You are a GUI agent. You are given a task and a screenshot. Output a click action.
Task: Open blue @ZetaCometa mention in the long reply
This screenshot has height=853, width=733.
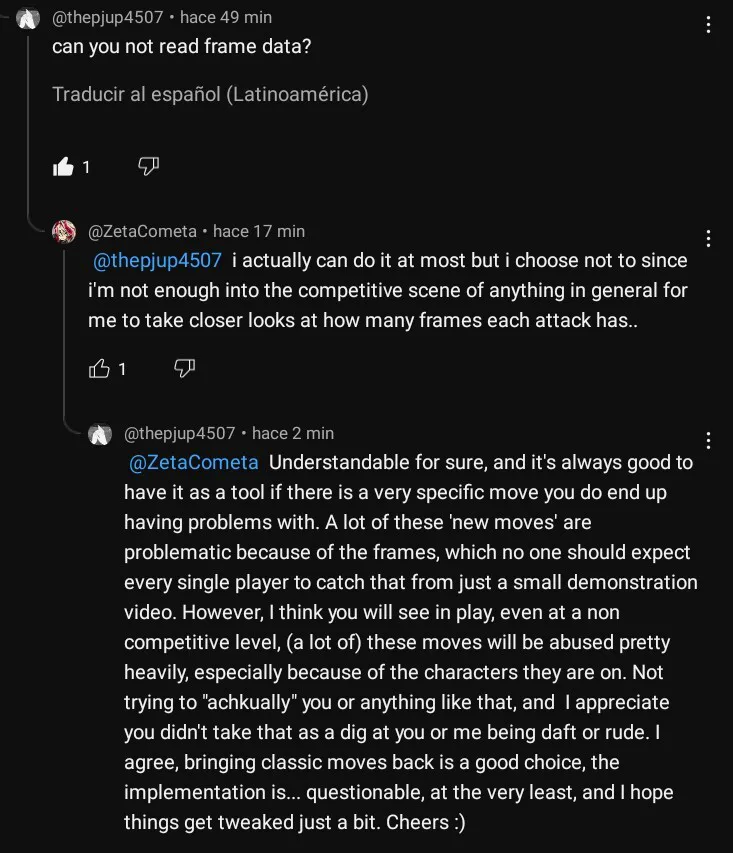(194, 463)
